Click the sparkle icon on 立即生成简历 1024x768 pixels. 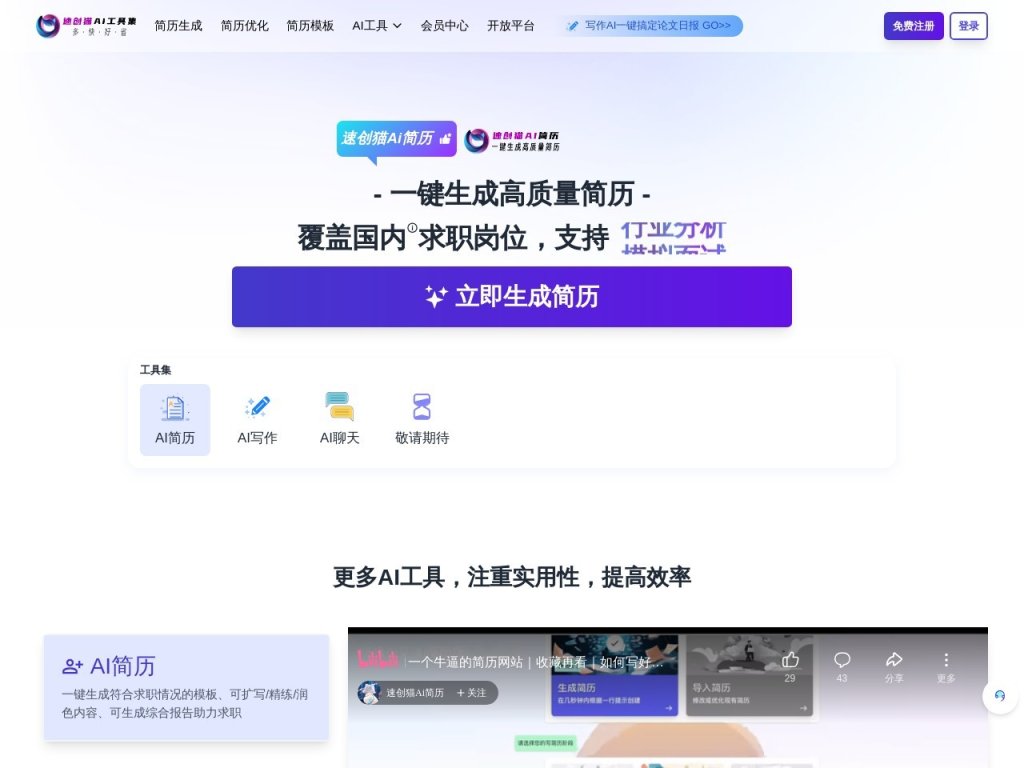(436, 296)
